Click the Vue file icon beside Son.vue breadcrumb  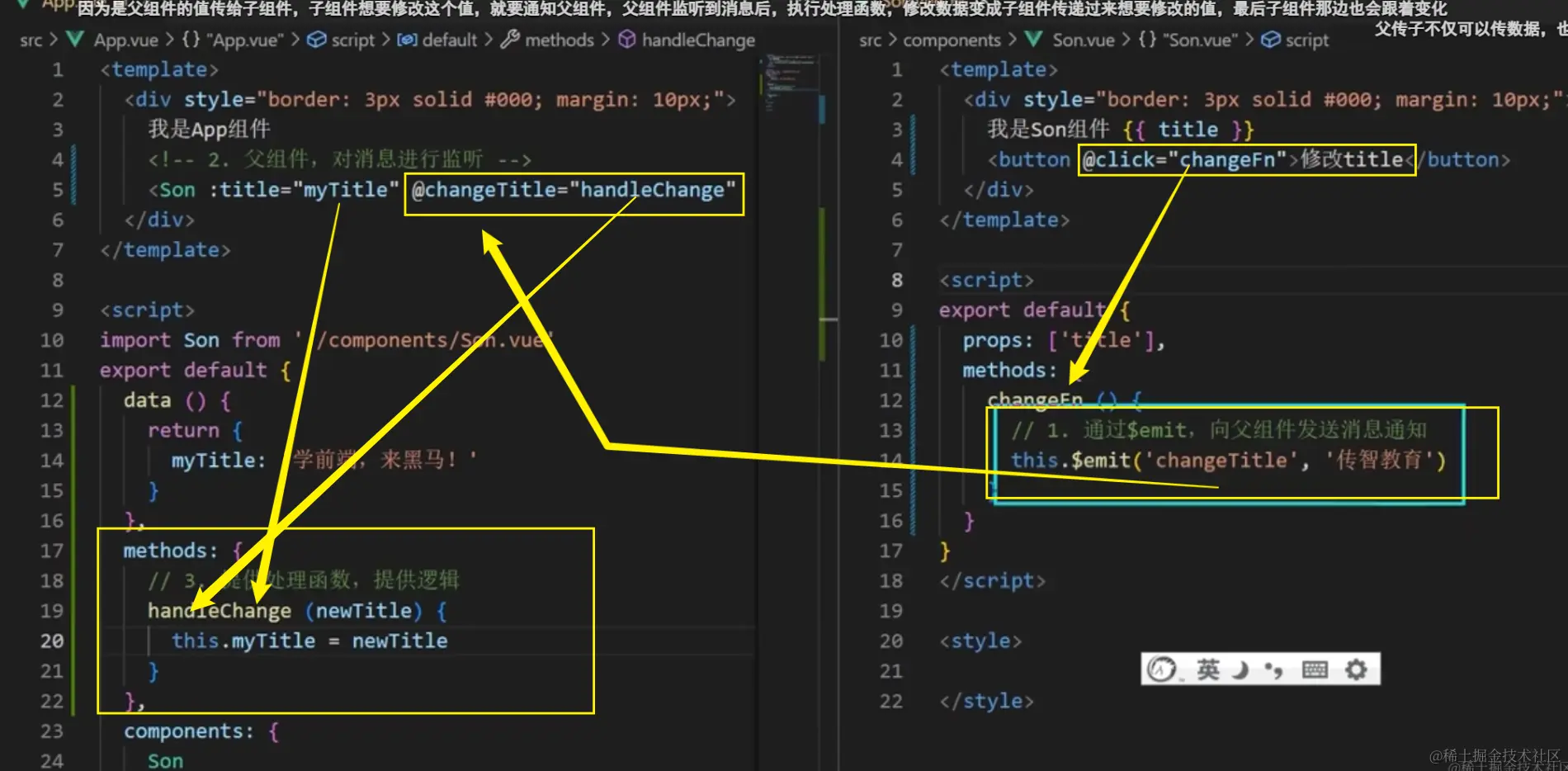(1033, 40)
